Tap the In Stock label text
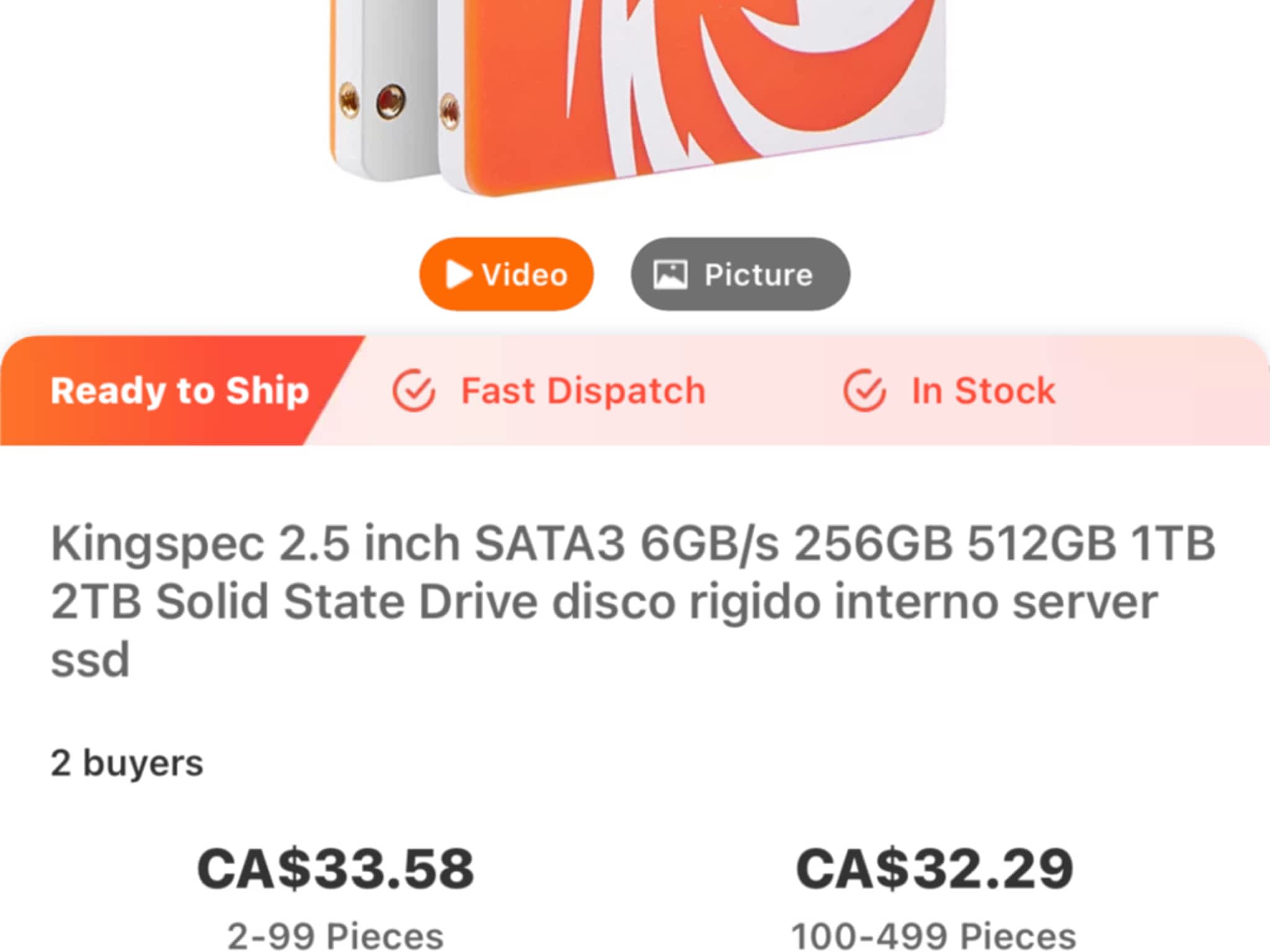Viewport: 1270px width, 952px height. click(984, 391)
